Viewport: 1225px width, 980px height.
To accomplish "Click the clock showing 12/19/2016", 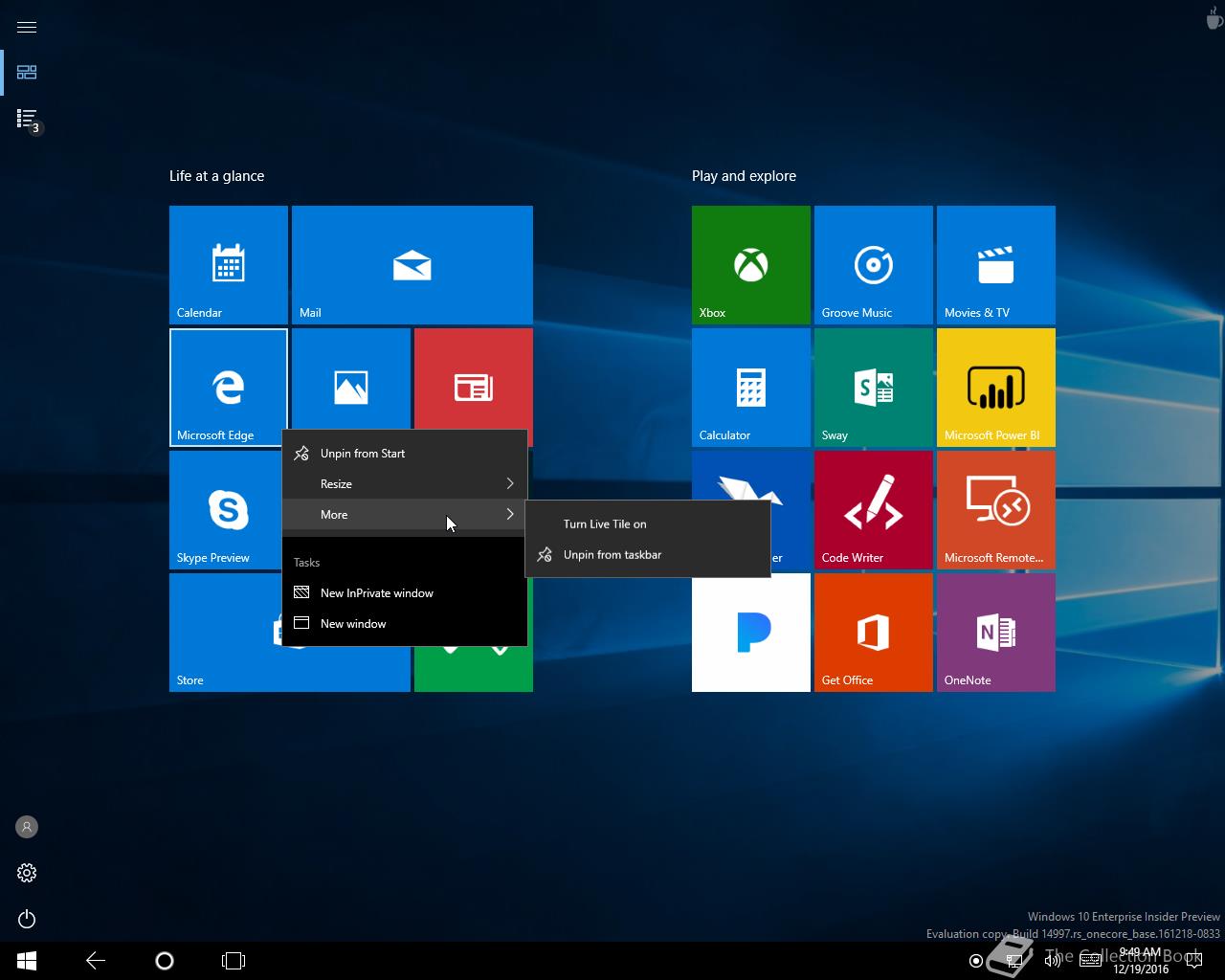I will point(1140,961).
